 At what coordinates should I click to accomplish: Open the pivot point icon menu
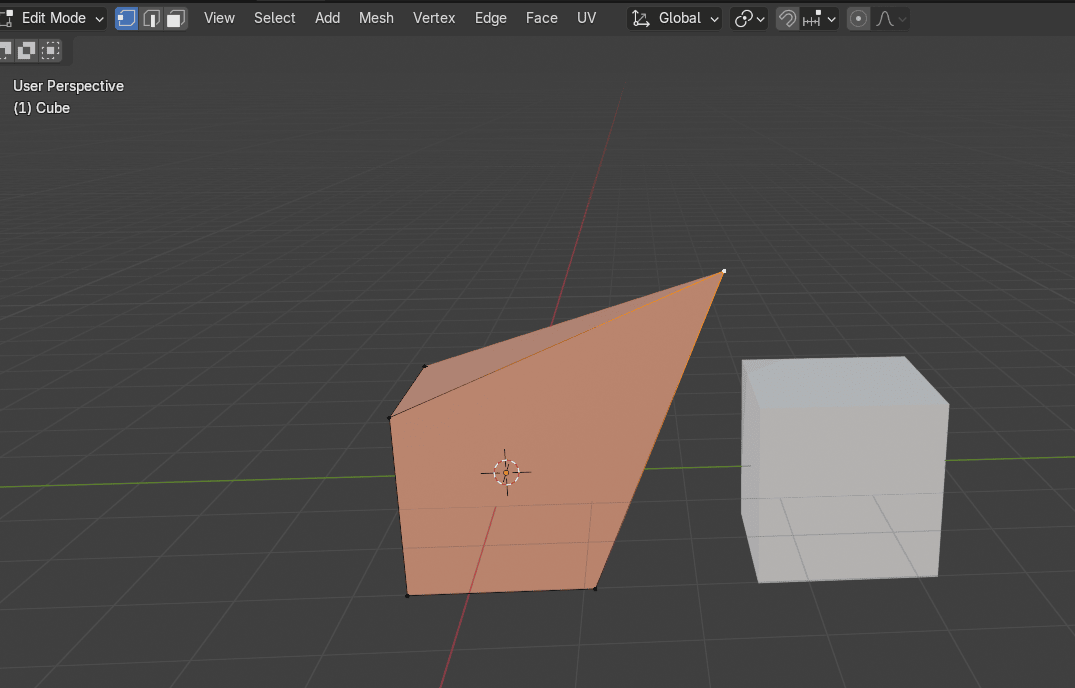749,18
